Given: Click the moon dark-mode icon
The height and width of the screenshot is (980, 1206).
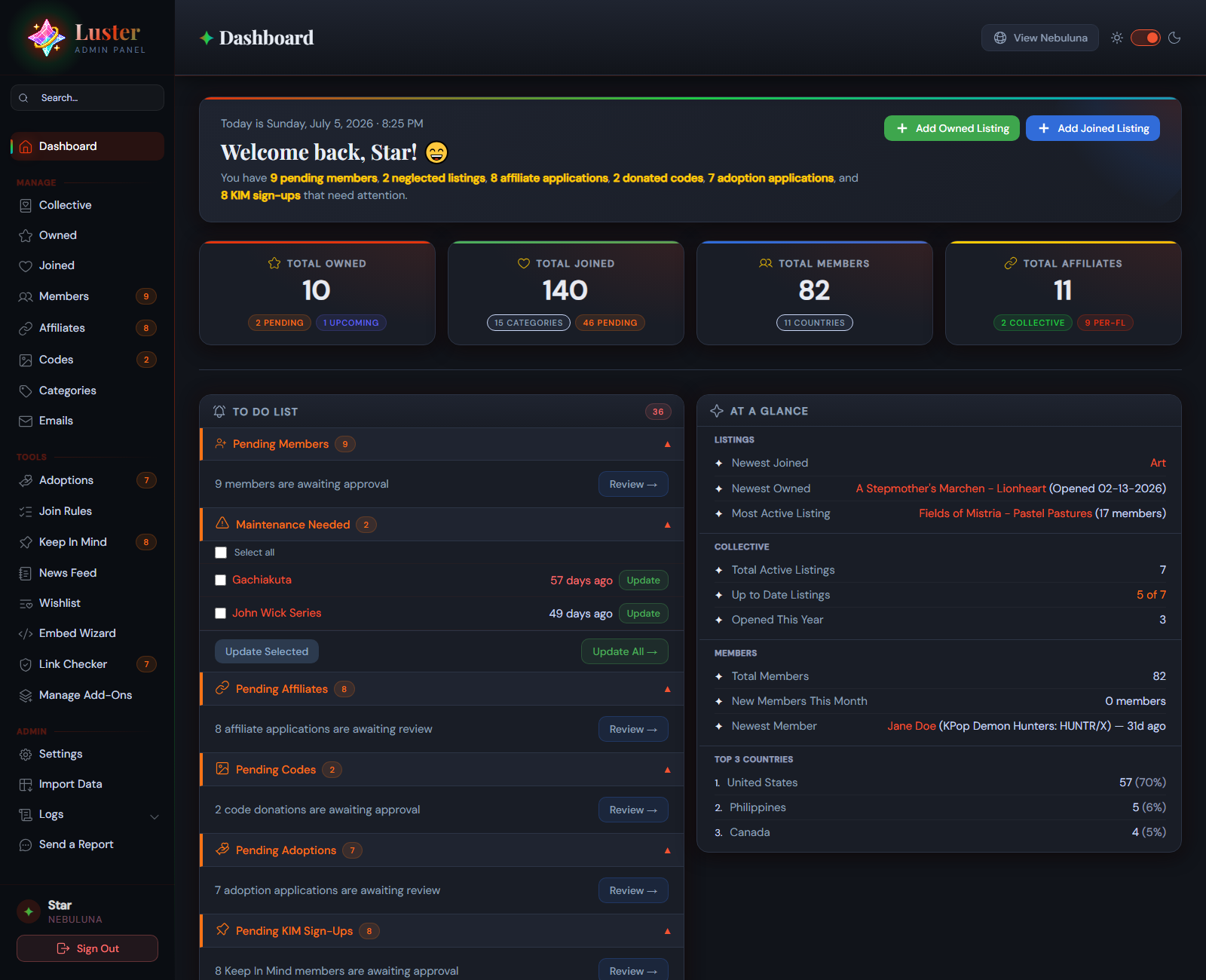Looking at the screenshot, I should tap(1174, 38).
